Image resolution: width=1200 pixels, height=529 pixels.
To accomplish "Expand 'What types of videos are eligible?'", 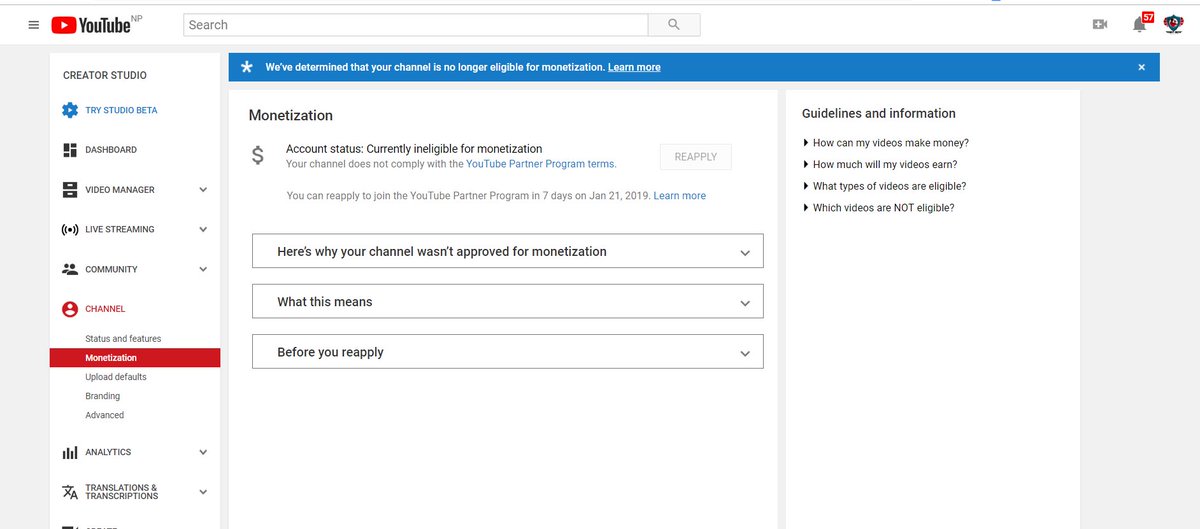I will [x=885, y=186].
